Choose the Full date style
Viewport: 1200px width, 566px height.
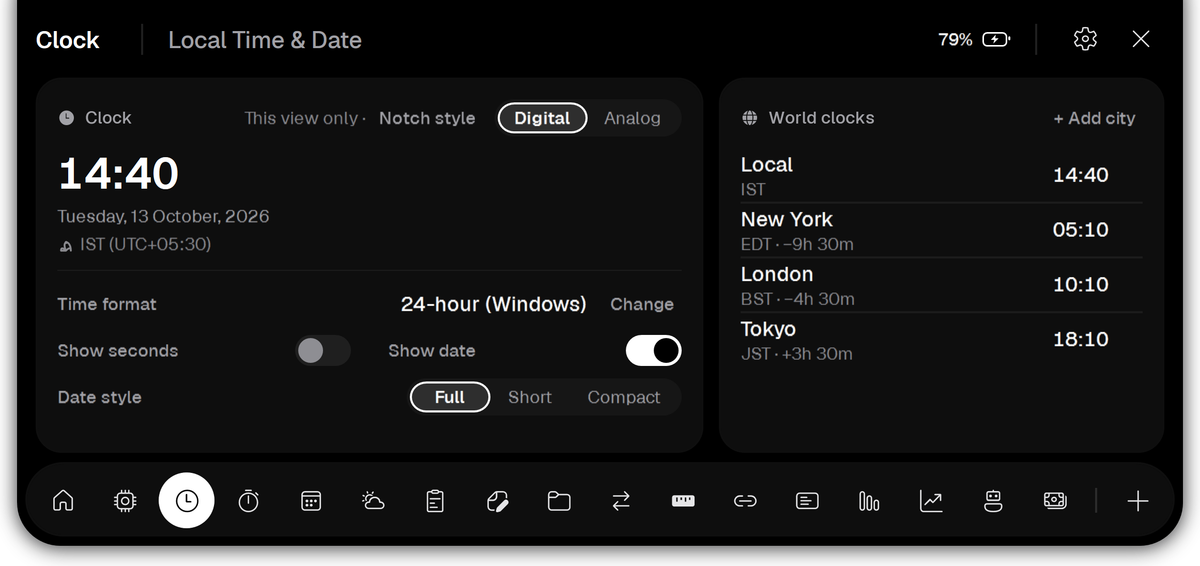click(x=450, y=397)
